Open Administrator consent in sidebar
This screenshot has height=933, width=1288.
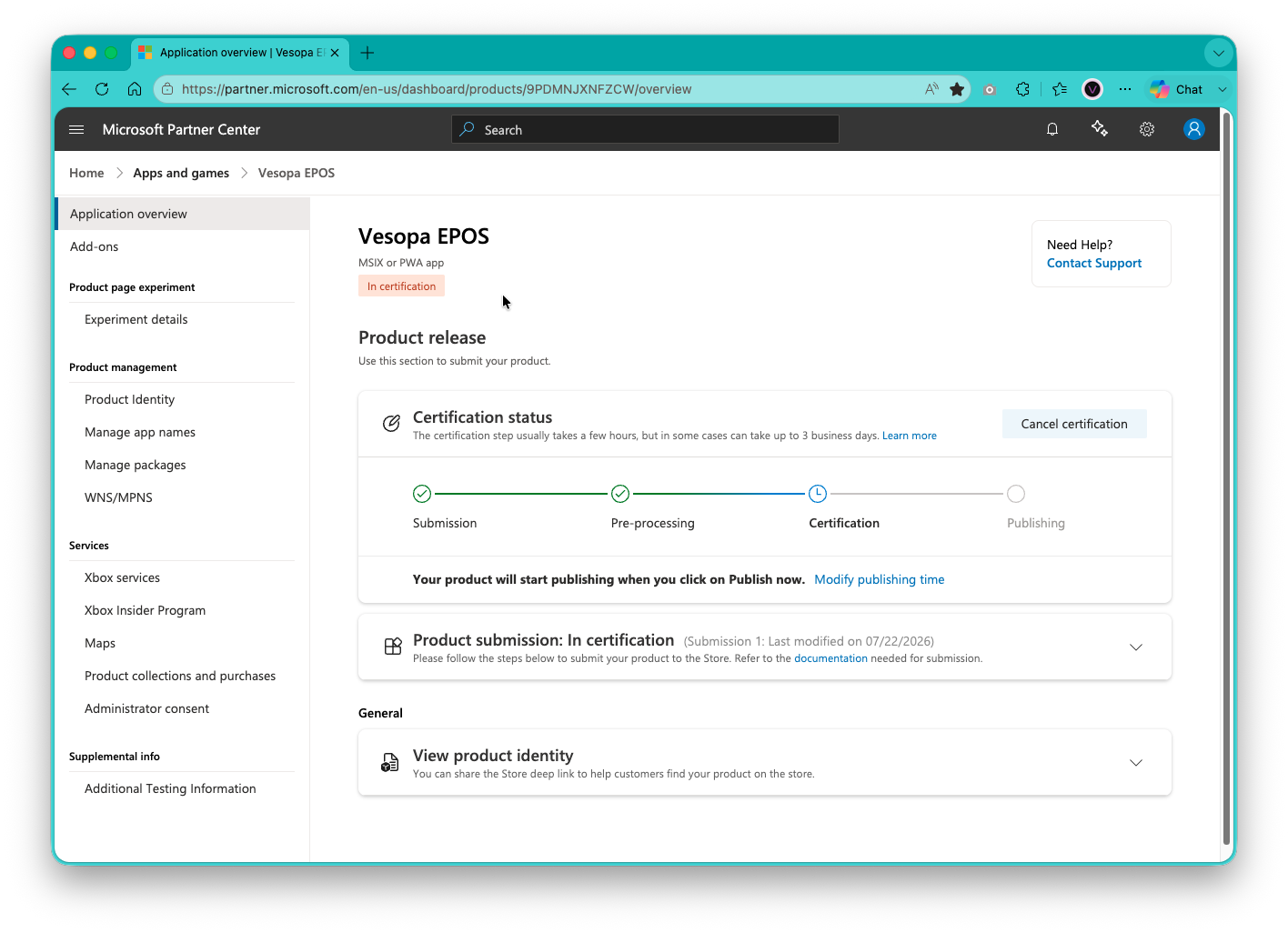point(147,708)
